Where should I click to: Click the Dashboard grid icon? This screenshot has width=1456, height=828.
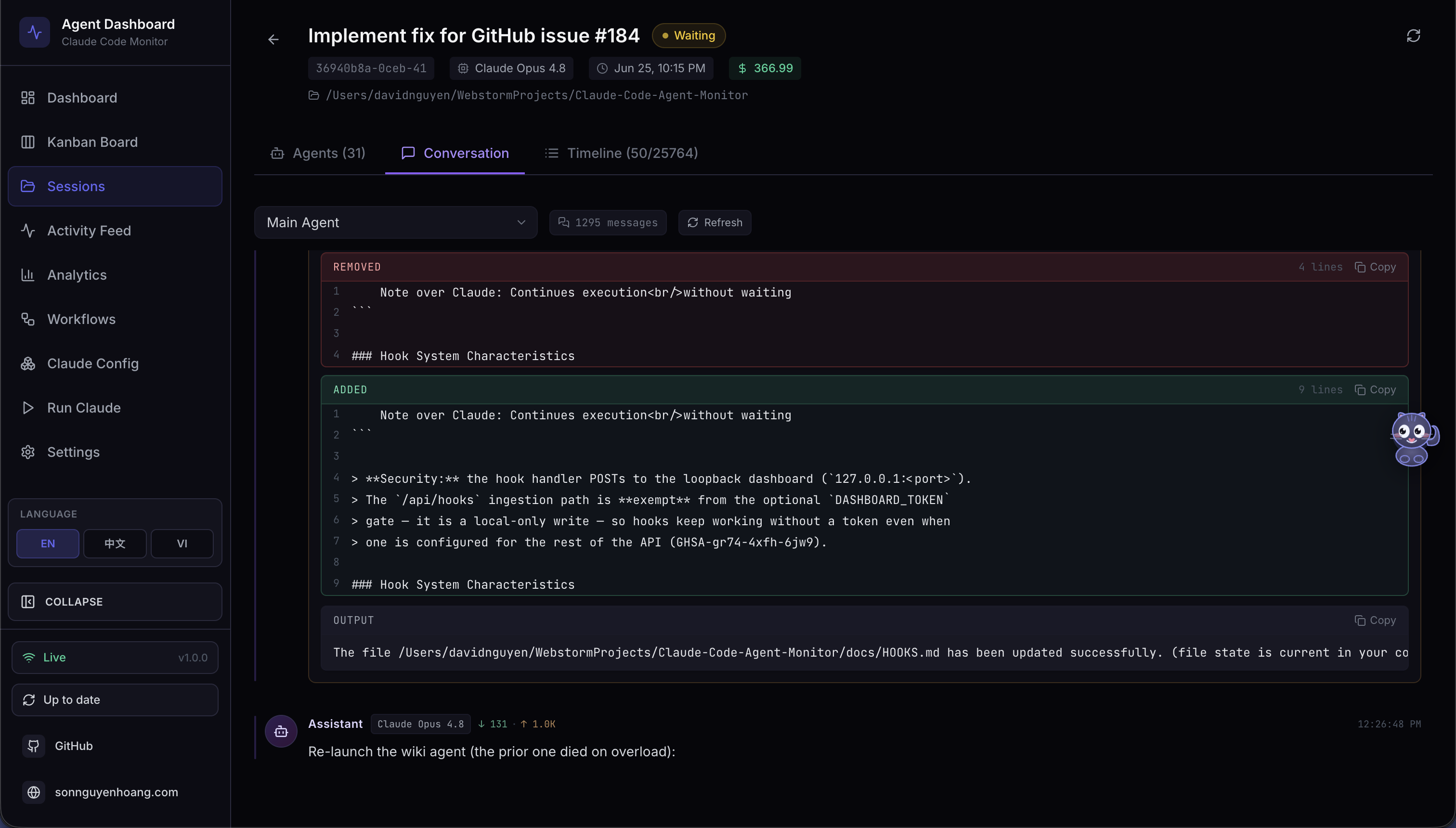point(28,98)
